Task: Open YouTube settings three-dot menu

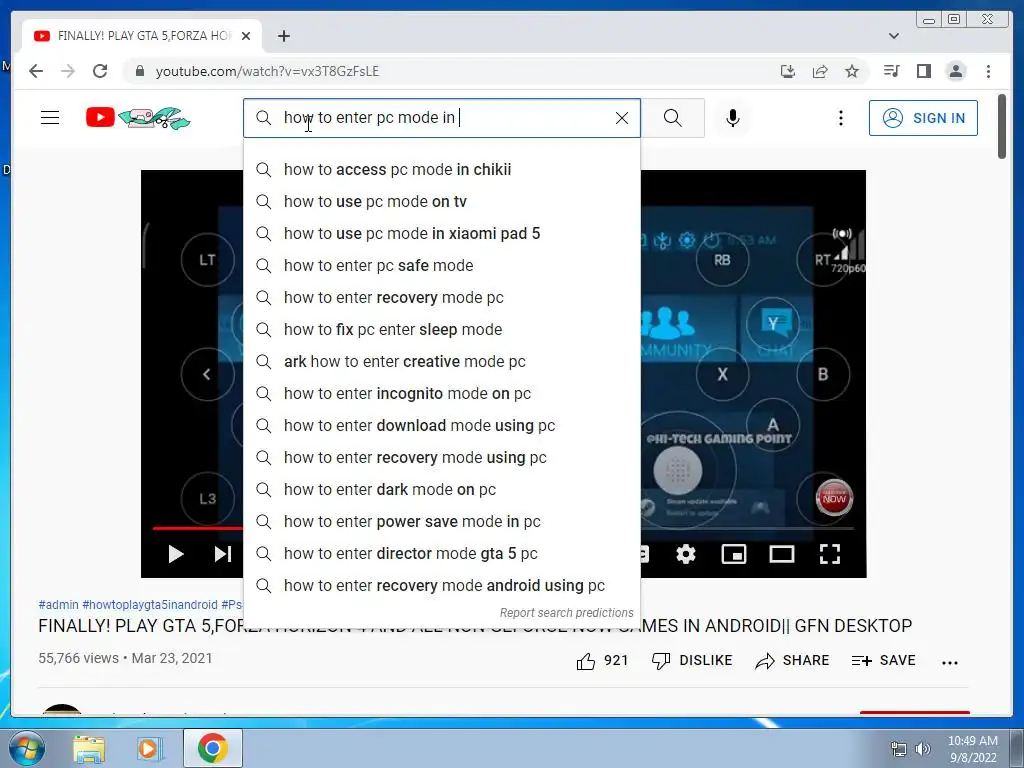Action: tap(840, 118)
